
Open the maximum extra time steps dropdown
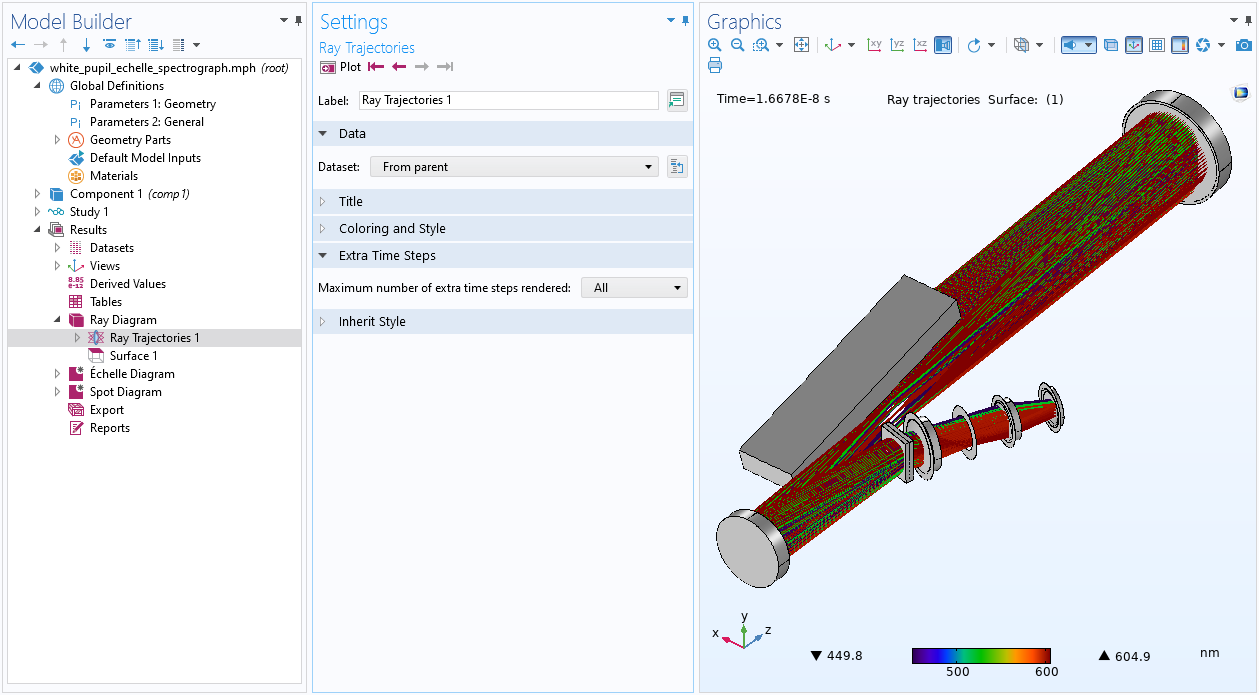tap(634, 288)
